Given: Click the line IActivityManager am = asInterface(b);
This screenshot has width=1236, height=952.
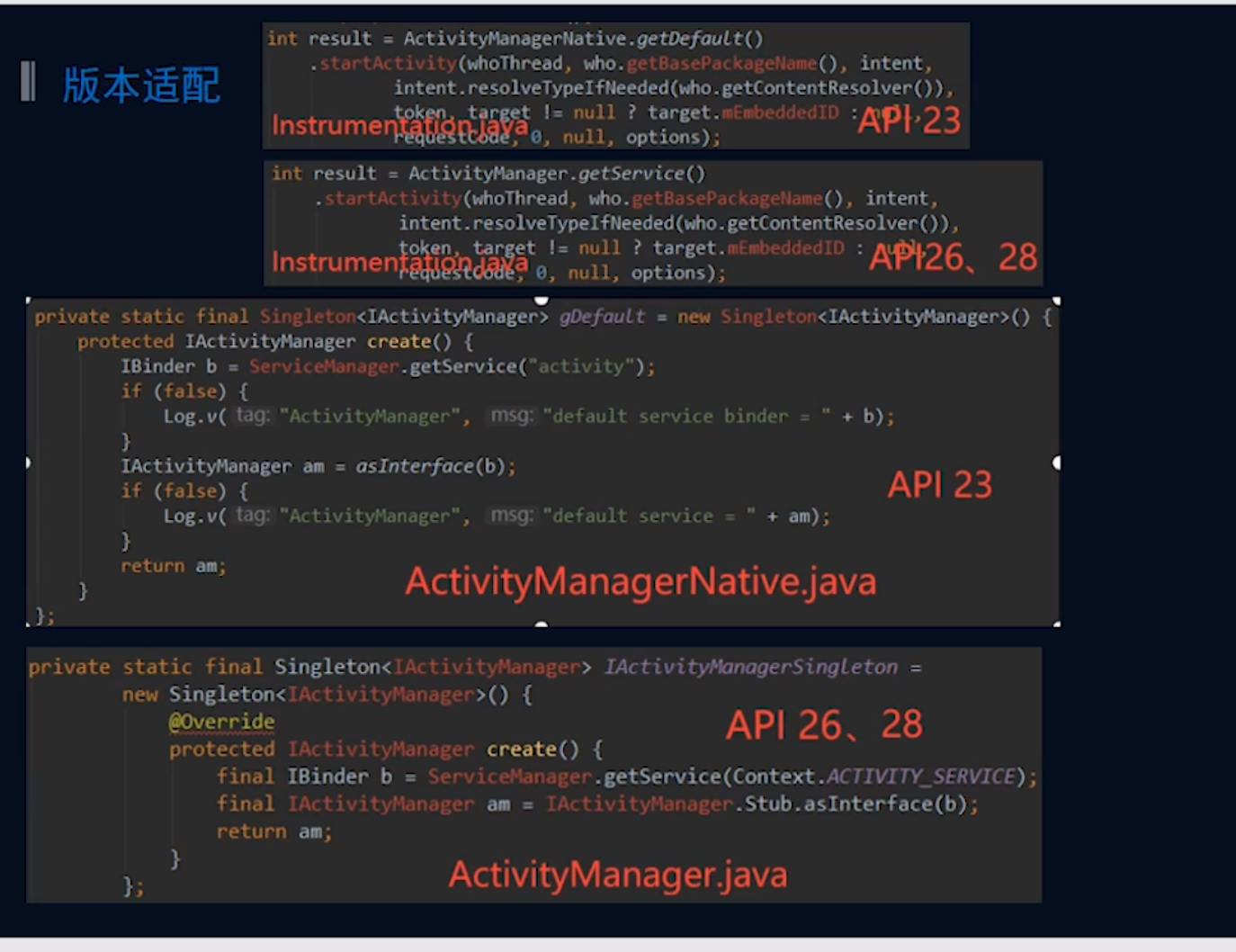Looking at the screenshot, I should click(x=318, y=466).
